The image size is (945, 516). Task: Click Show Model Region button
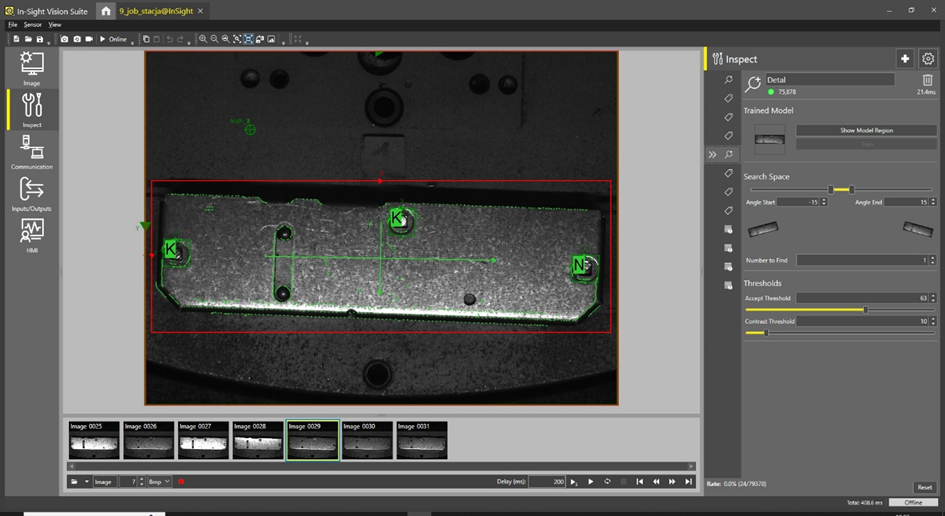tap(866, 130)
